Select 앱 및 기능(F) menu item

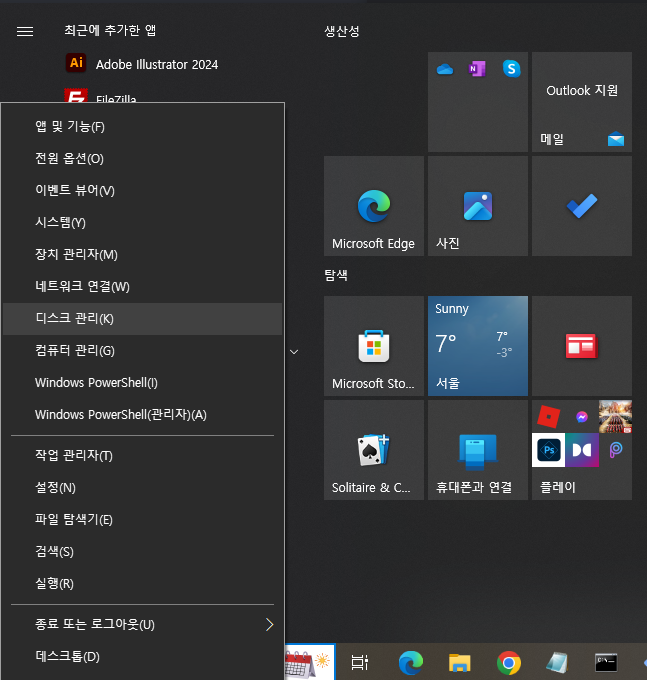(143, 127)
